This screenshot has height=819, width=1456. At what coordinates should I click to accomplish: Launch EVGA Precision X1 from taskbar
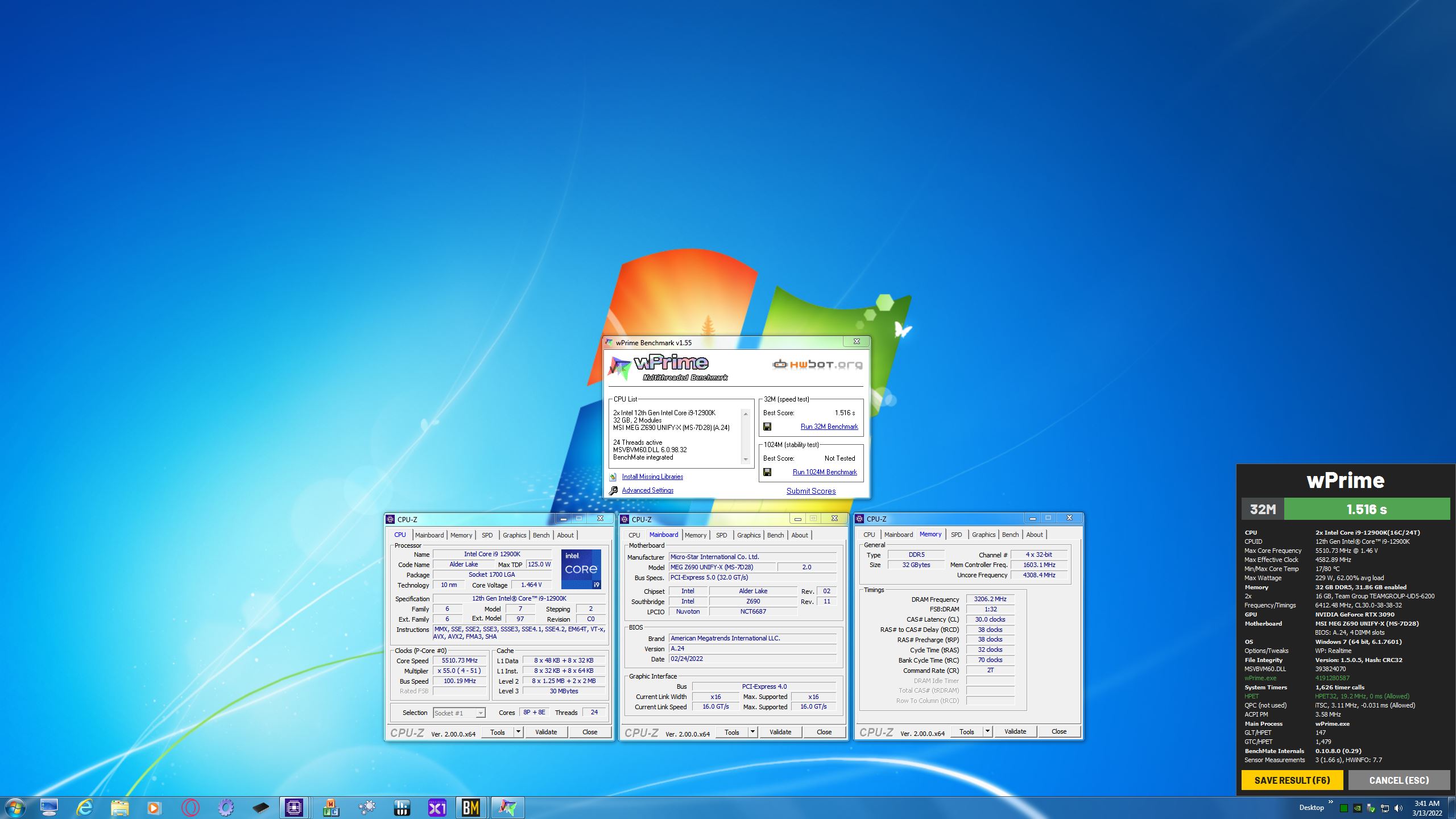point(437,808)
